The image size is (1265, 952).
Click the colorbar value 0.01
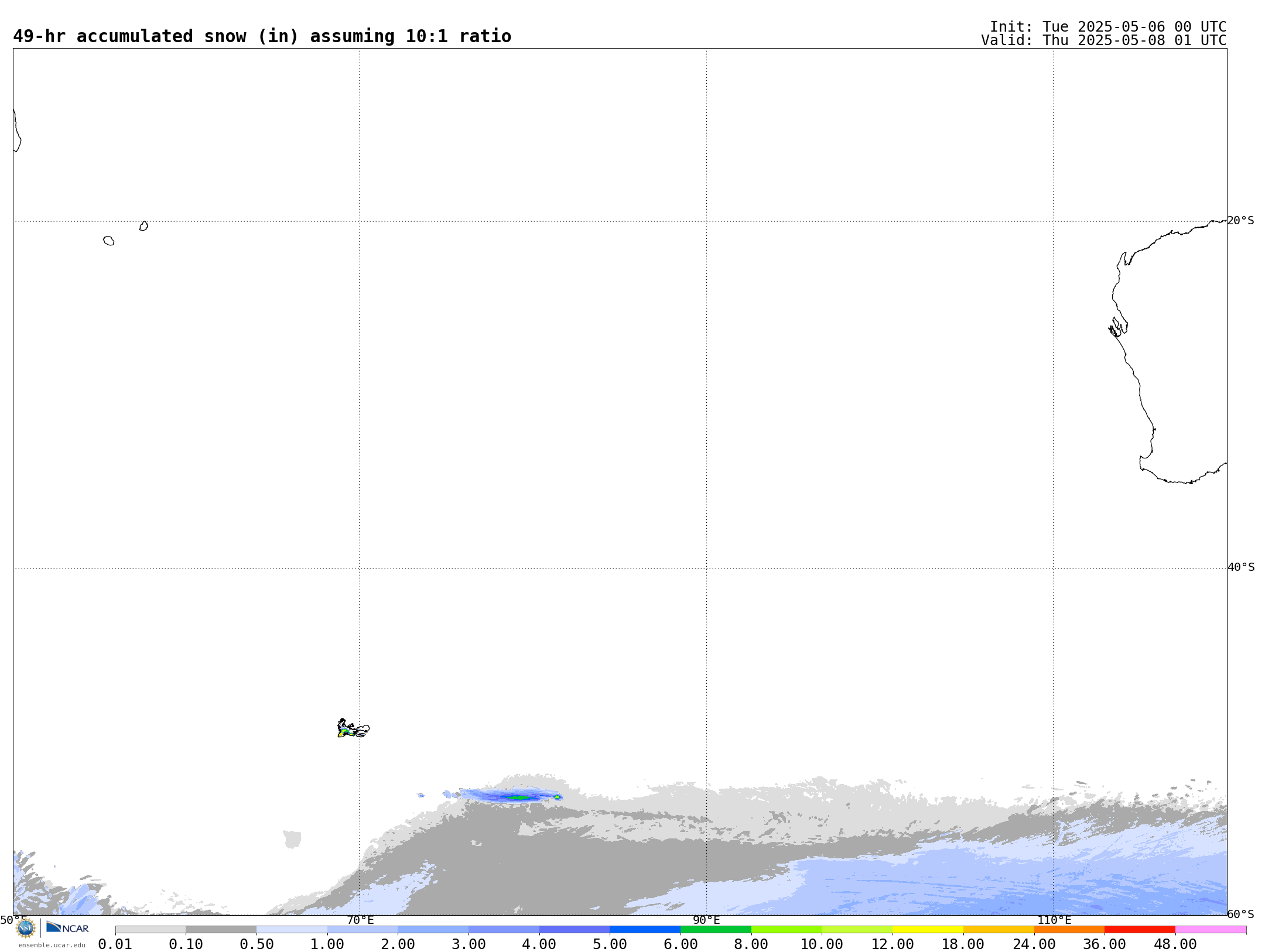pyautogui.click(x=115, y=944)
